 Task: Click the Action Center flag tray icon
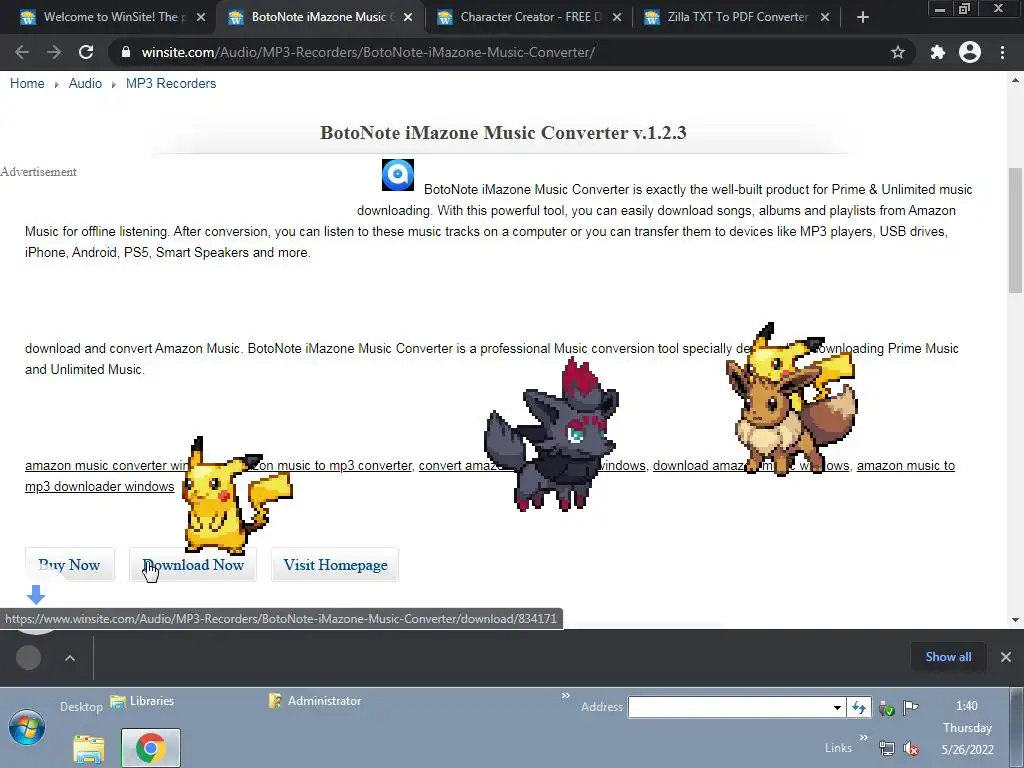[x=910, y=707]
